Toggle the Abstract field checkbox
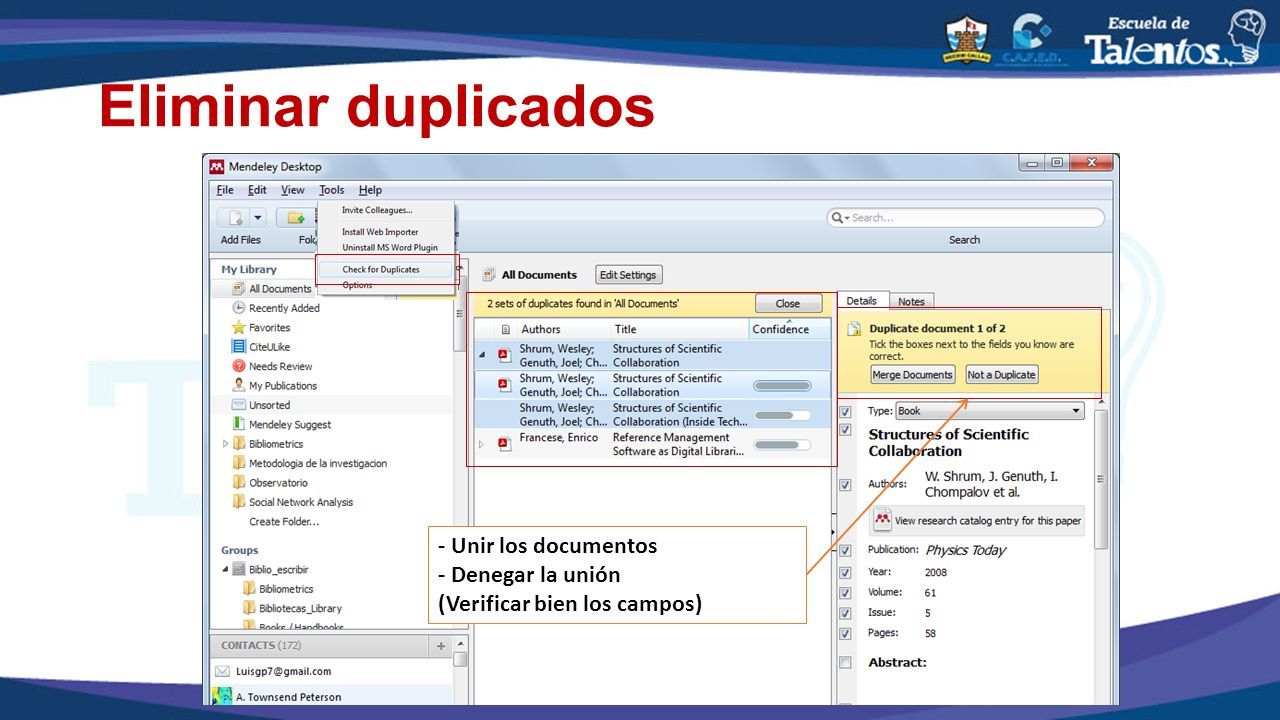The image size is (1280, 720). (845, 663)
